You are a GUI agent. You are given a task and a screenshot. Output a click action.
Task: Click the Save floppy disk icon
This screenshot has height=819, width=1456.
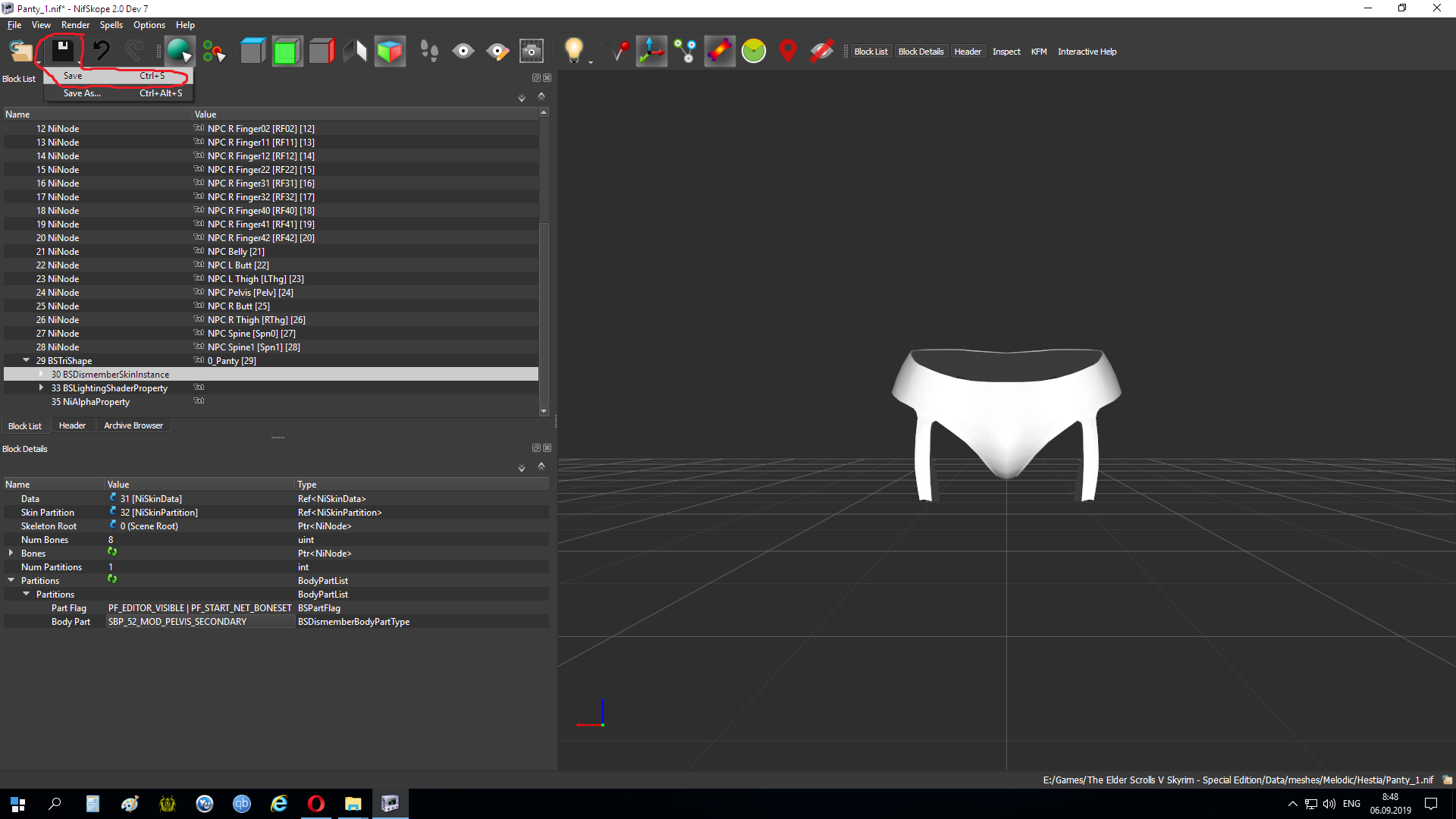click(x=62, y=51)
